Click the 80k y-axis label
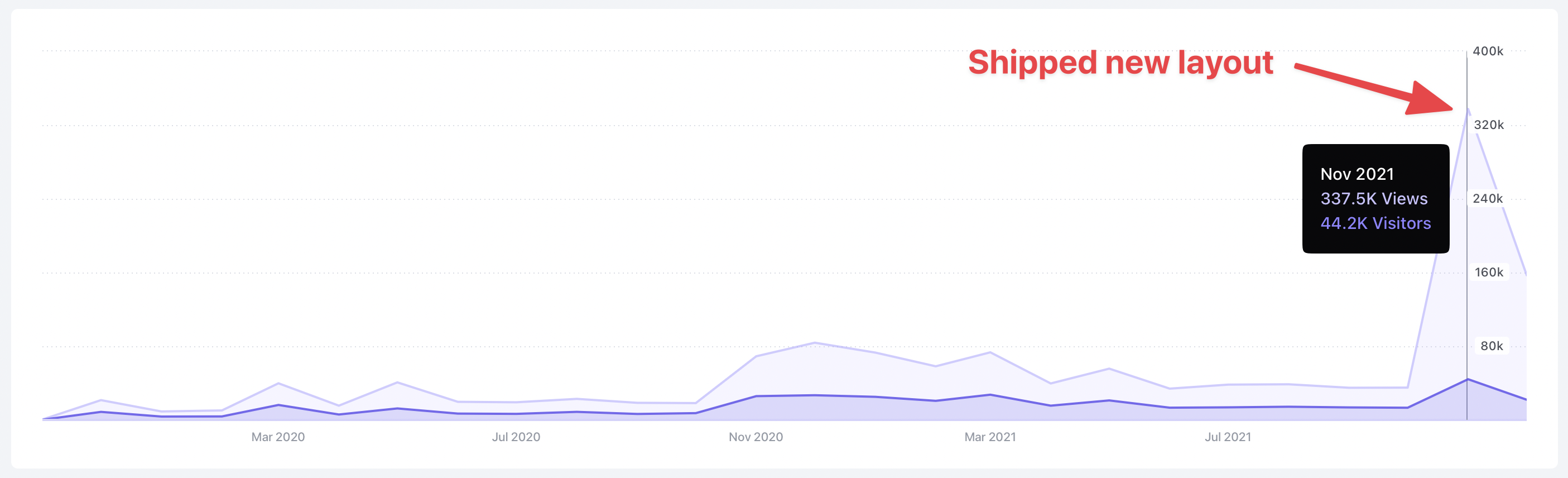The width and height of the screenshot is (1568, 478). [1492, 346]
